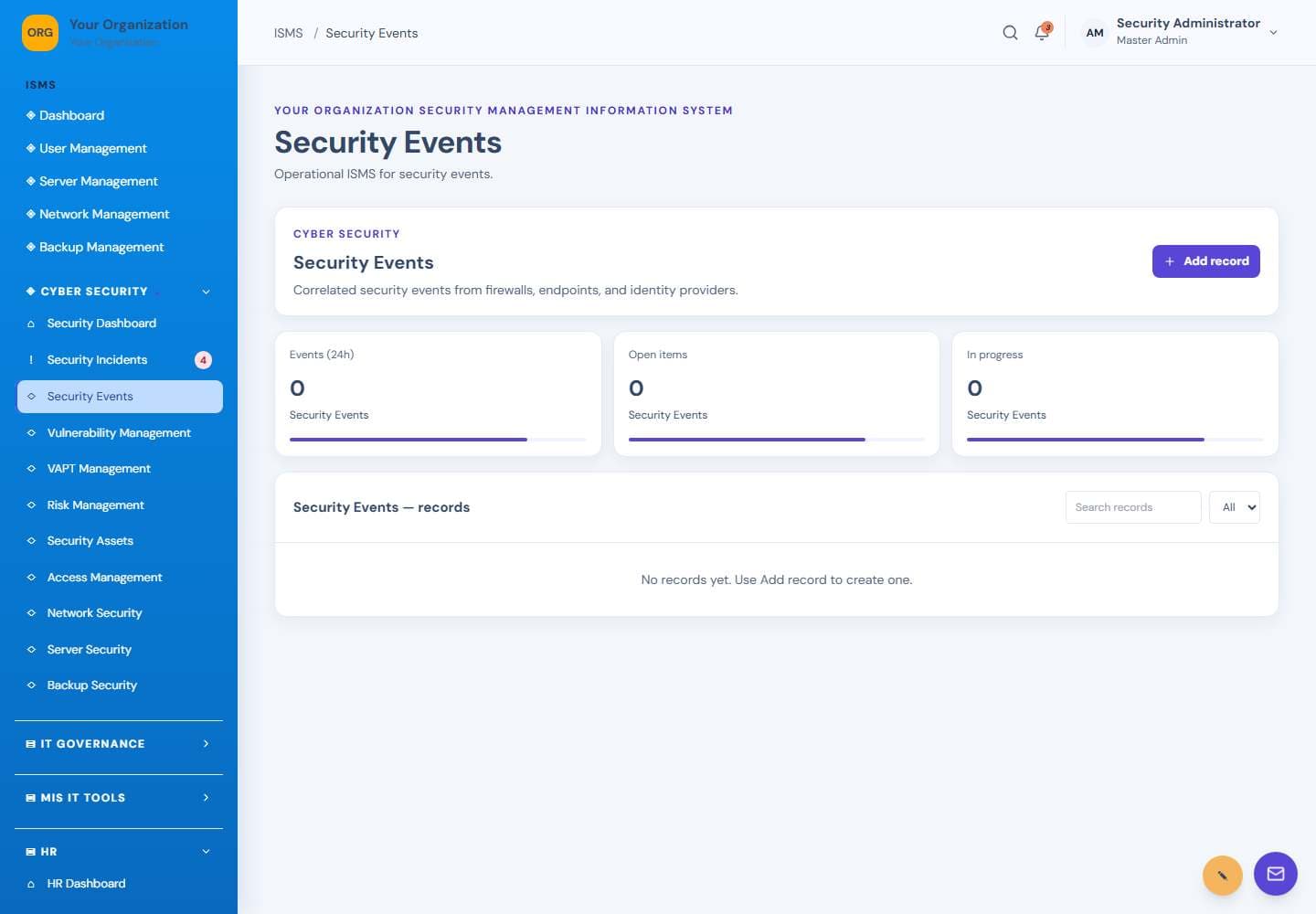Open the Security Administrator account dropdown arrow

pos(1273,33)
